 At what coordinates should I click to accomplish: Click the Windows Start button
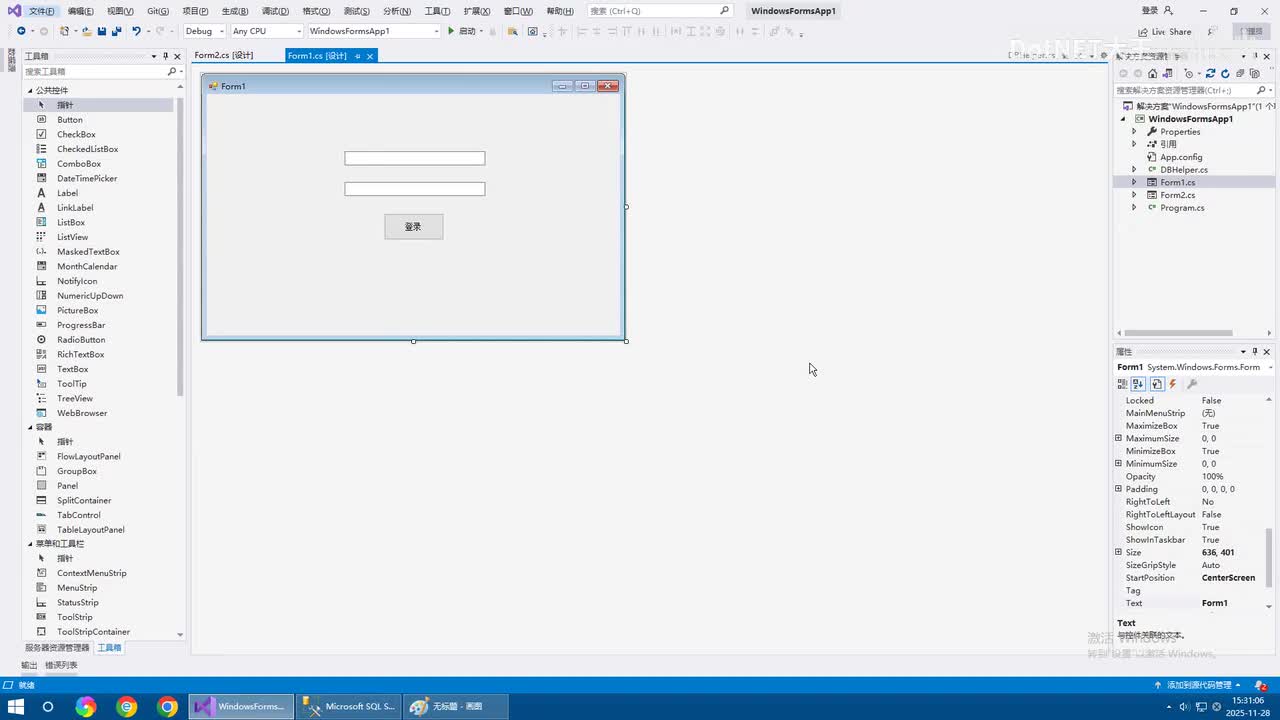pos(16,707)
